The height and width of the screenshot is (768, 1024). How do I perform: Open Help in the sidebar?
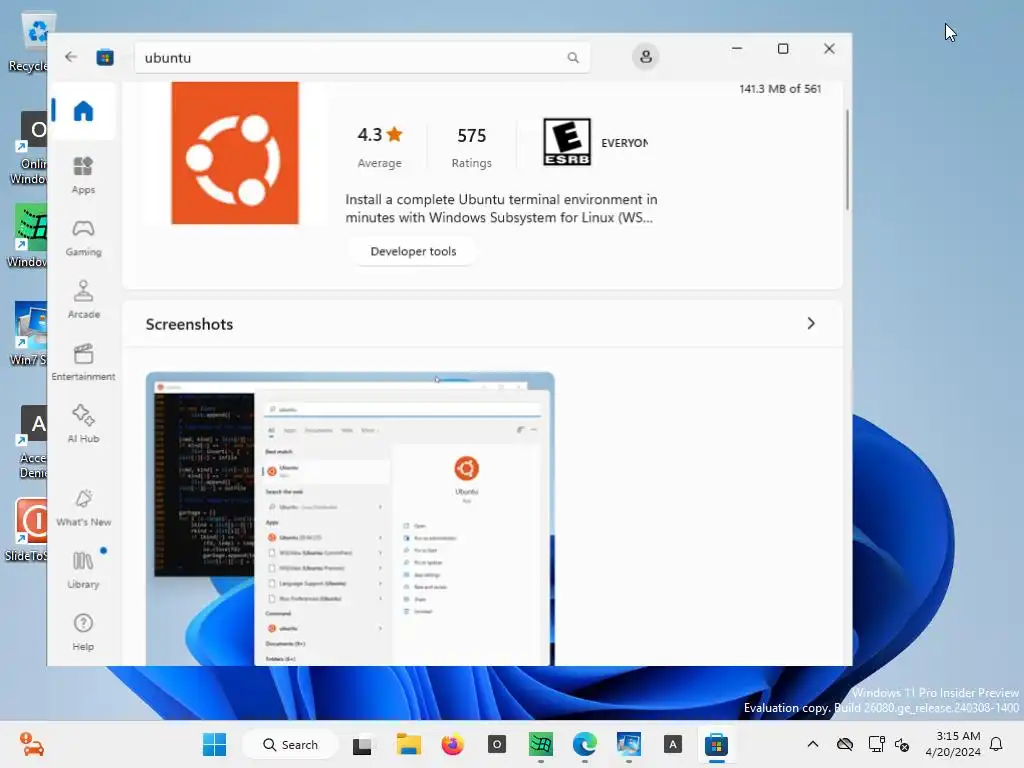point(83,632)
